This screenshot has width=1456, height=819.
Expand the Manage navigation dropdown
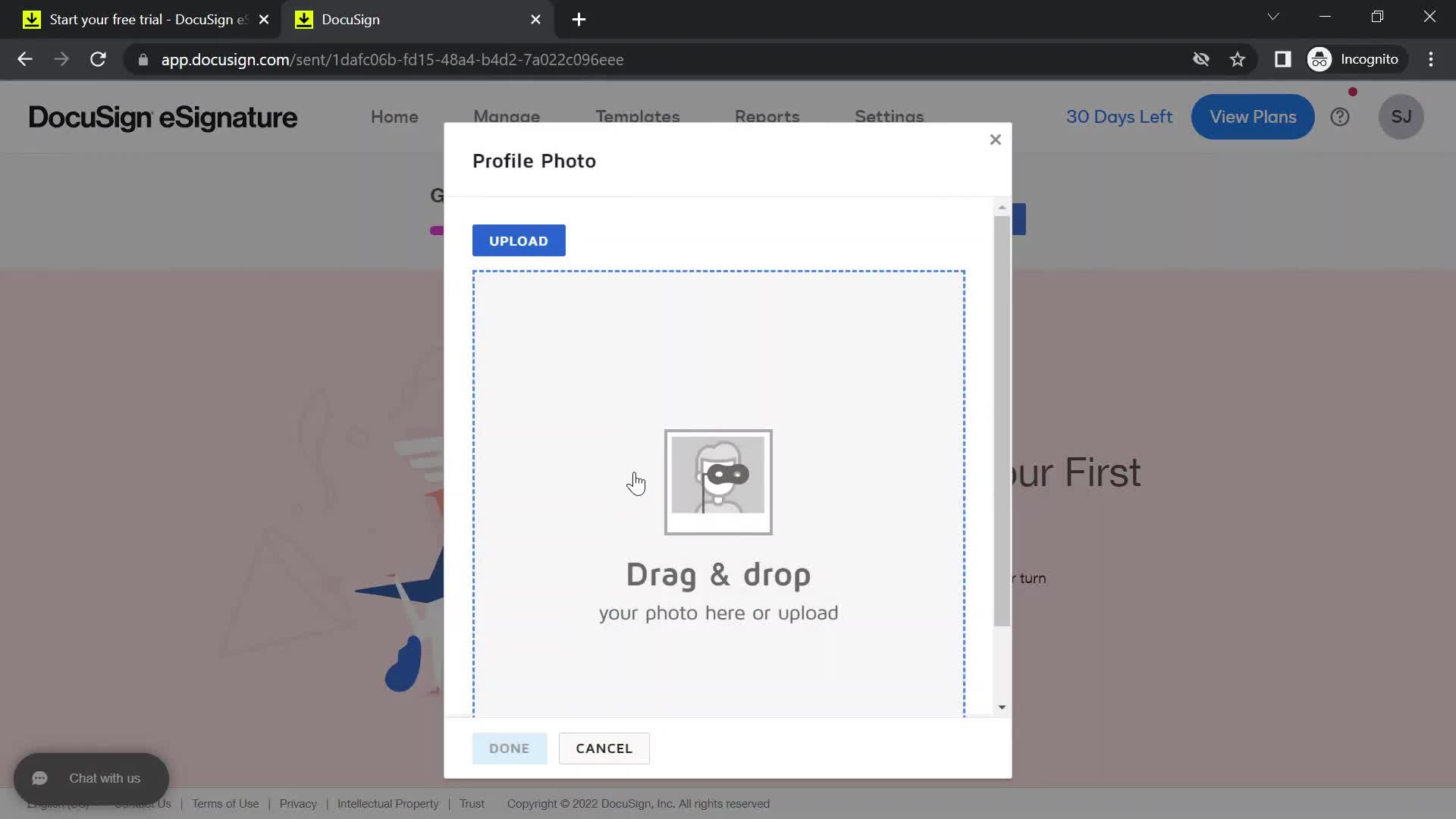pyautogui.click(x=504, y=117)
